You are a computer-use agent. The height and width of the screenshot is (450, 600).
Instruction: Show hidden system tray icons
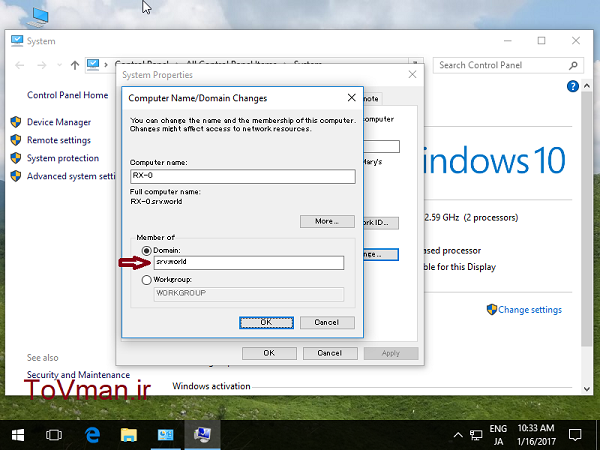(458, 435)
